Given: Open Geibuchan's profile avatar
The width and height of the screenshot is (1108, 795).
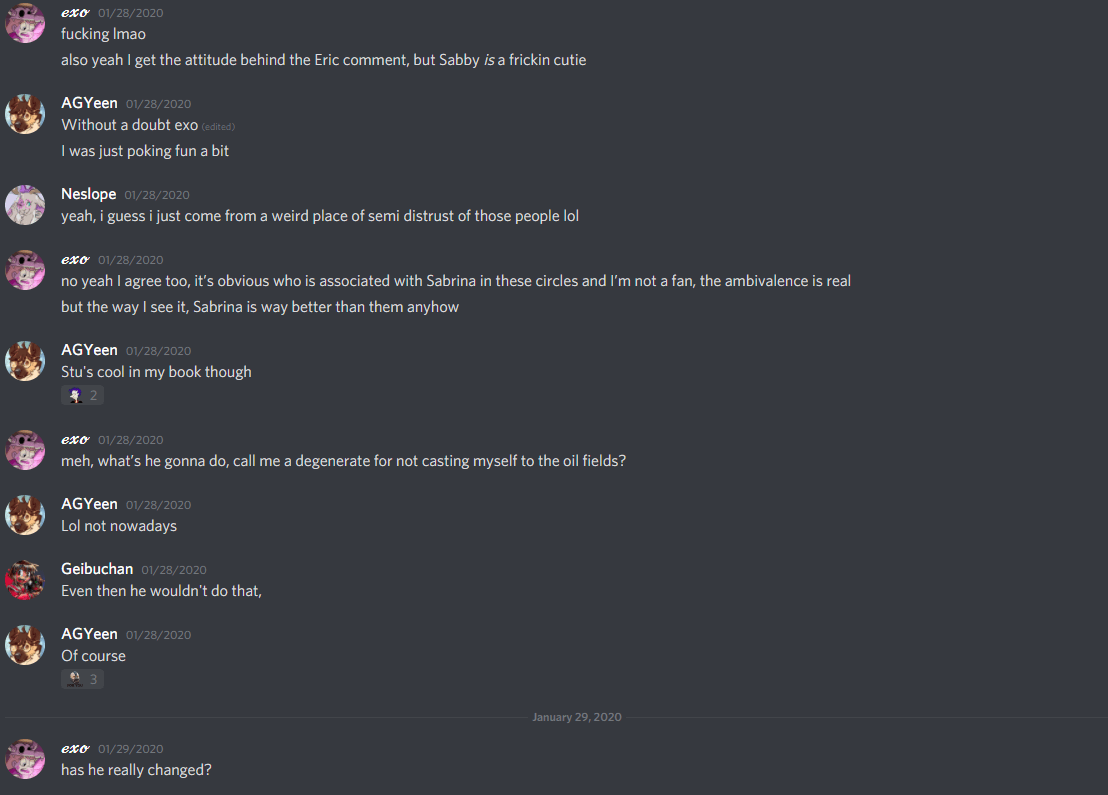Looking at the screenshot, I should tap(25, 580).
